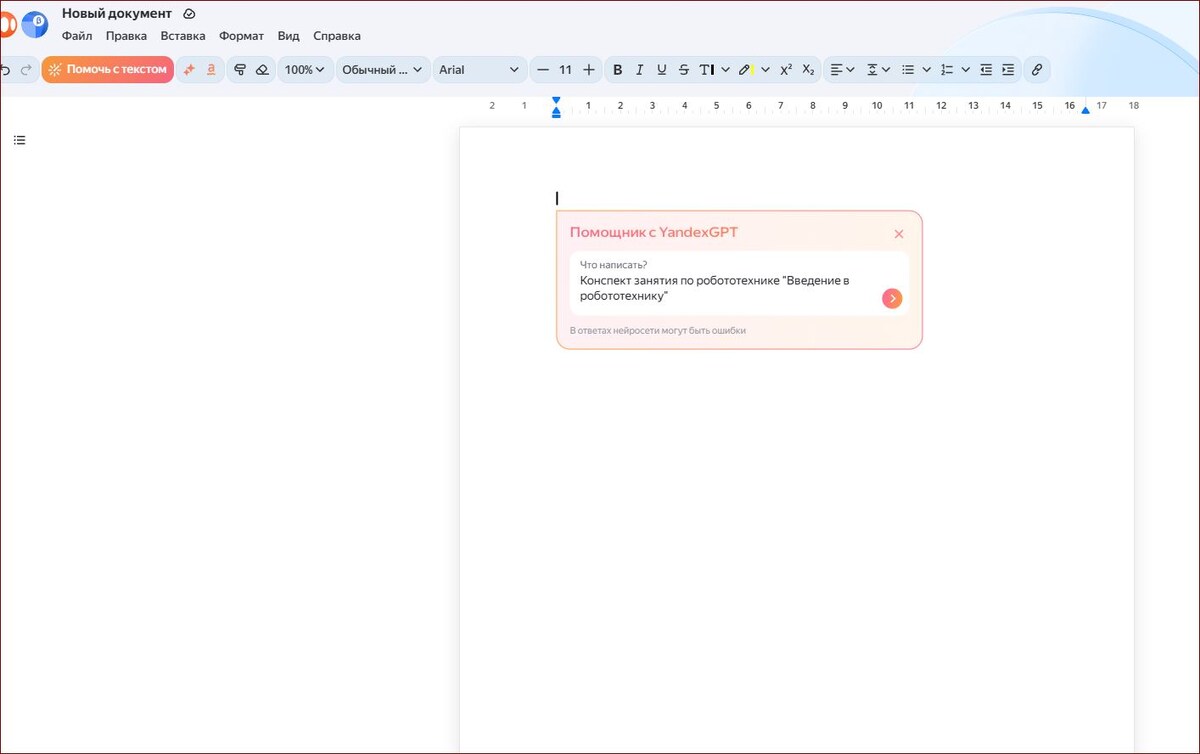Apply a numbered list
Screen dimensions: 1200x754
947,70
